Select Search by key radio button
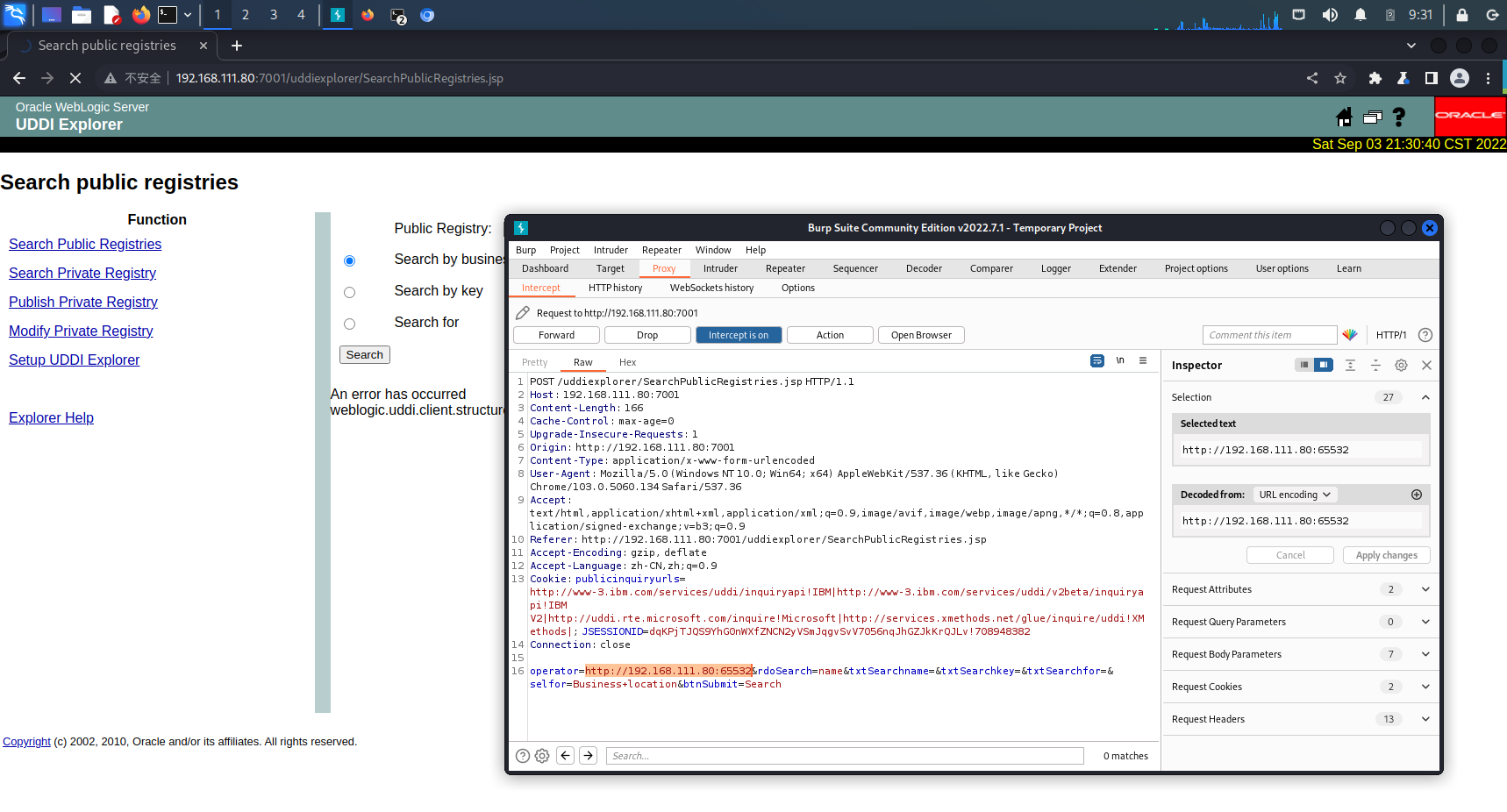The height and width of the screenshot is (812, 1507). click(349, 292)
